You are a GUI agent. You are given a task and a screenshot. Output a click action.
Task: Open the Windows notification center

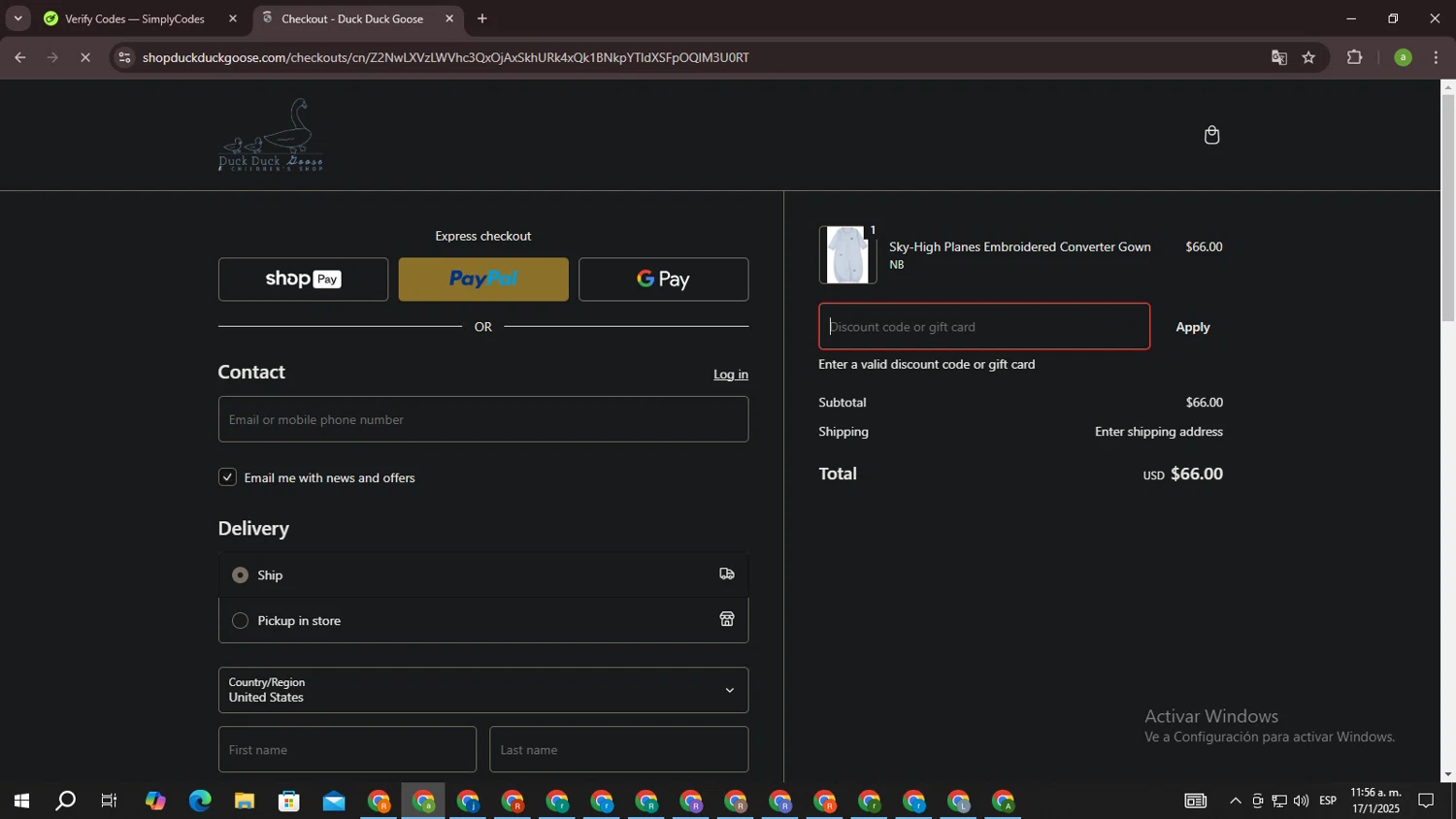[1426, 802]
